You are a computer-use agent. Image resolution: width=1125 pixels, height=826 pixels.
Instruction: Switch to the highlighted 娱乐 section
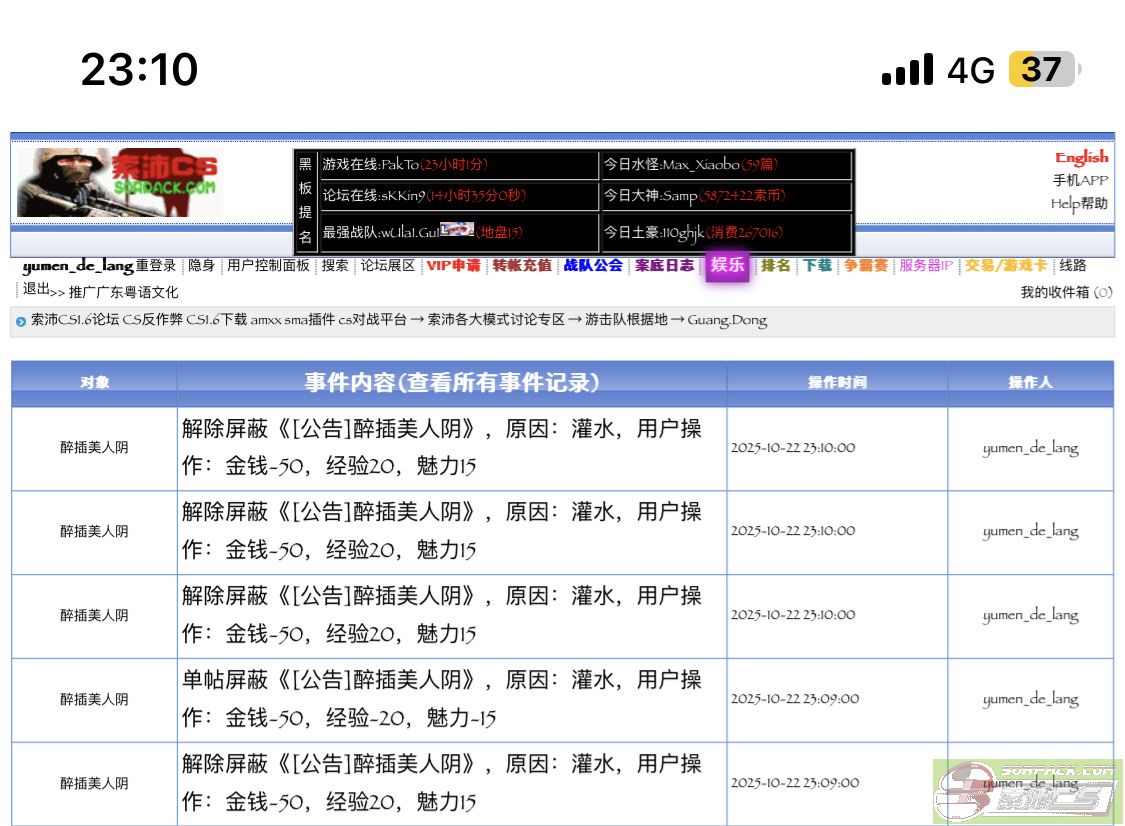pyautogui.click(x=727, y=267)
